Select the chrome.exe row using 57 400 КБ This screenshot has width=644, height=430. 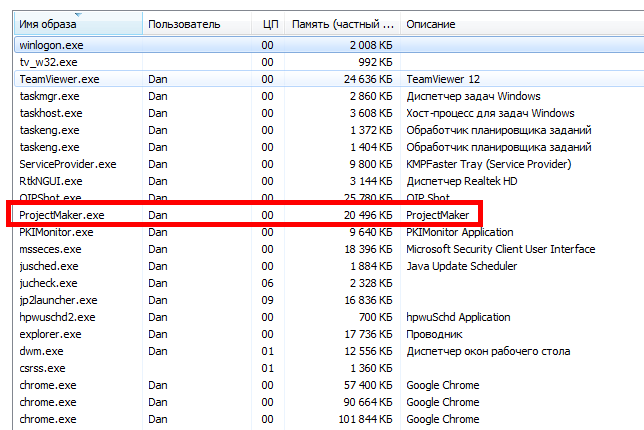[329, 385]
